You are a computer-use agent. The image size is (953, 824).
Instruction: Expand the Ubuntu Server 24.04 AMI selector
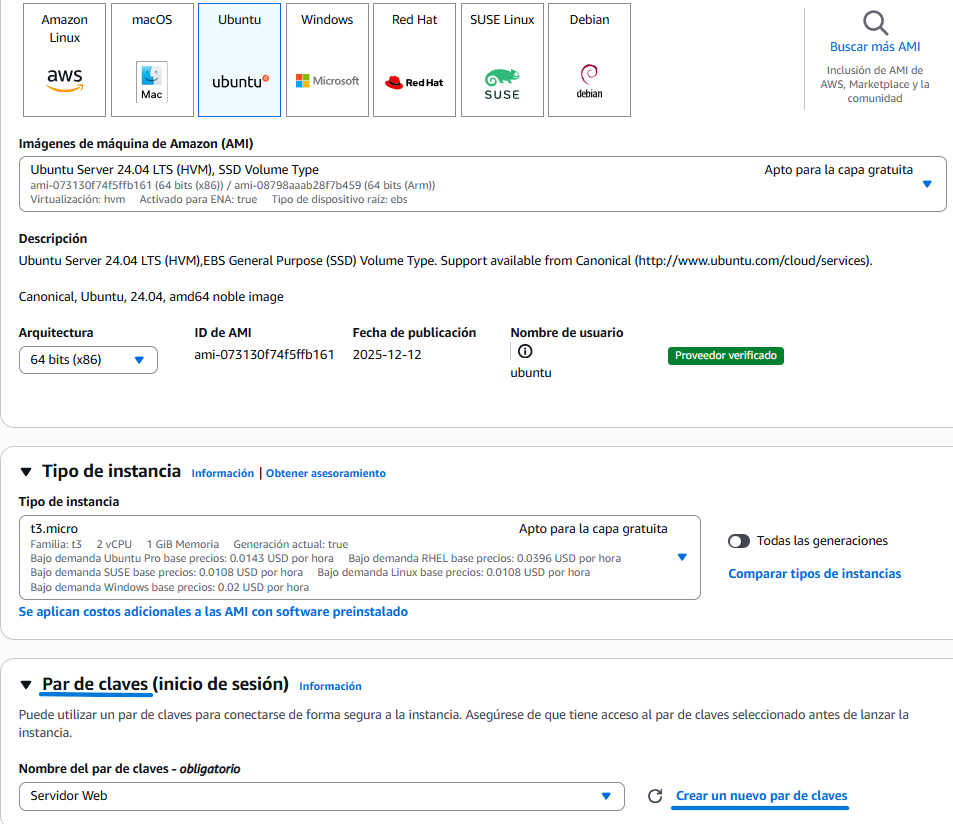(x=925, y=183)
